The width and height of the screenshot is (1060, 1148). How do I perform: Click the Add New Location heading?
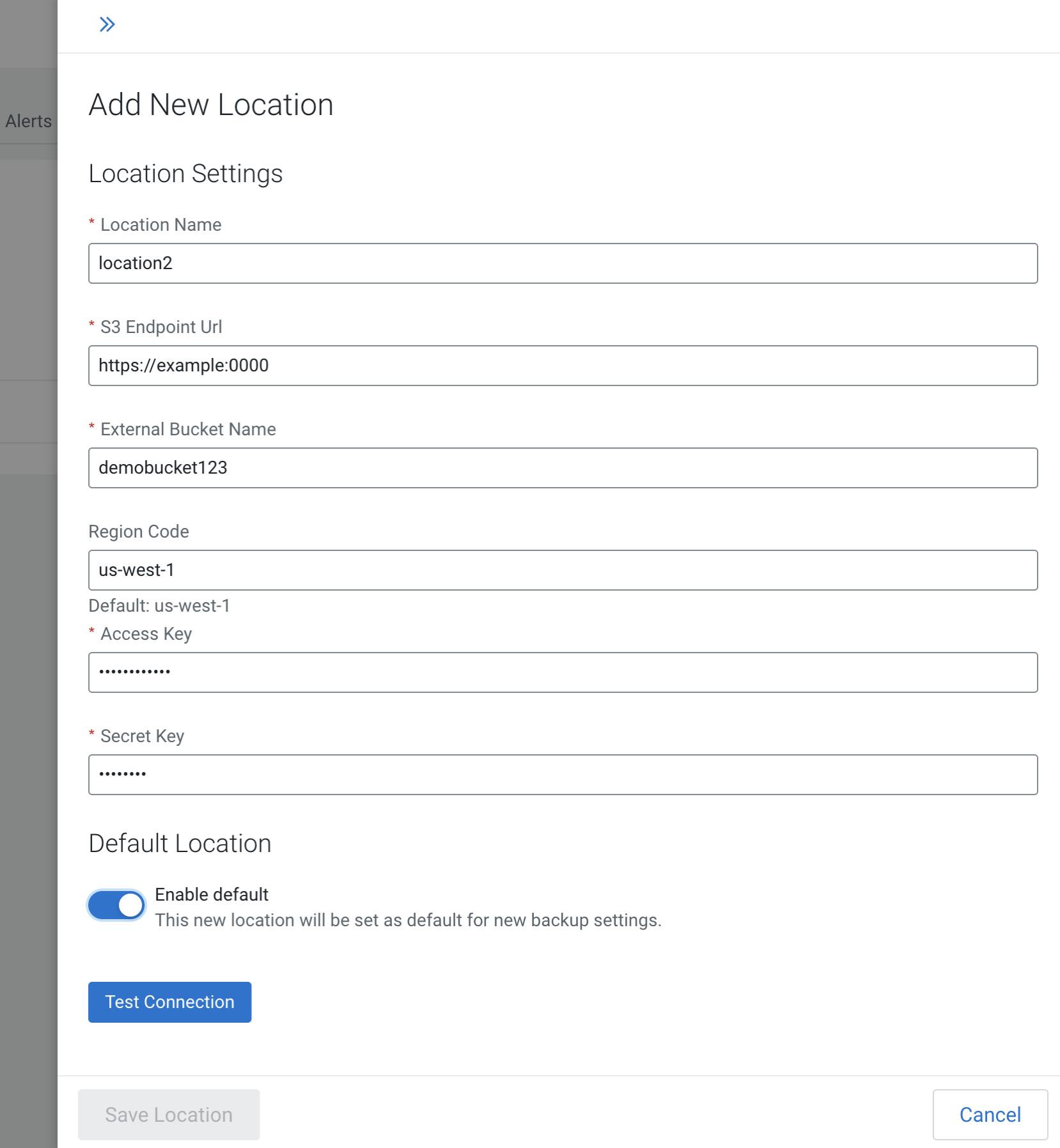point(211,104)
